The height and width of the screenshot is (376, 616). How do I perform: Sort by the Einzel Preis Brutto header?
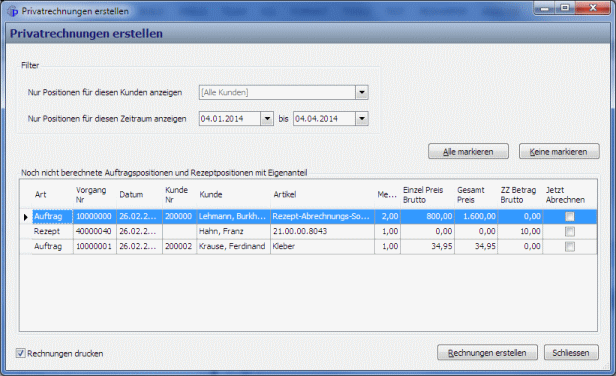pos(427,194)
